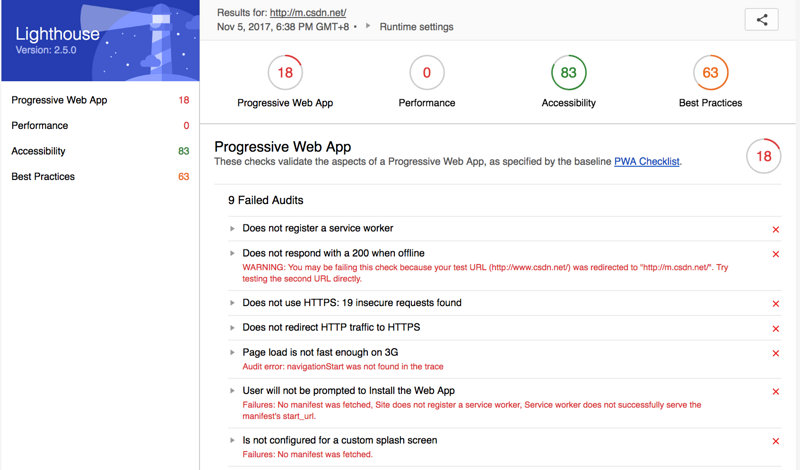The image size is (800, 470).
Task: Click the 'Accessibility' label under gauge
Action: (x=568, y=103)
